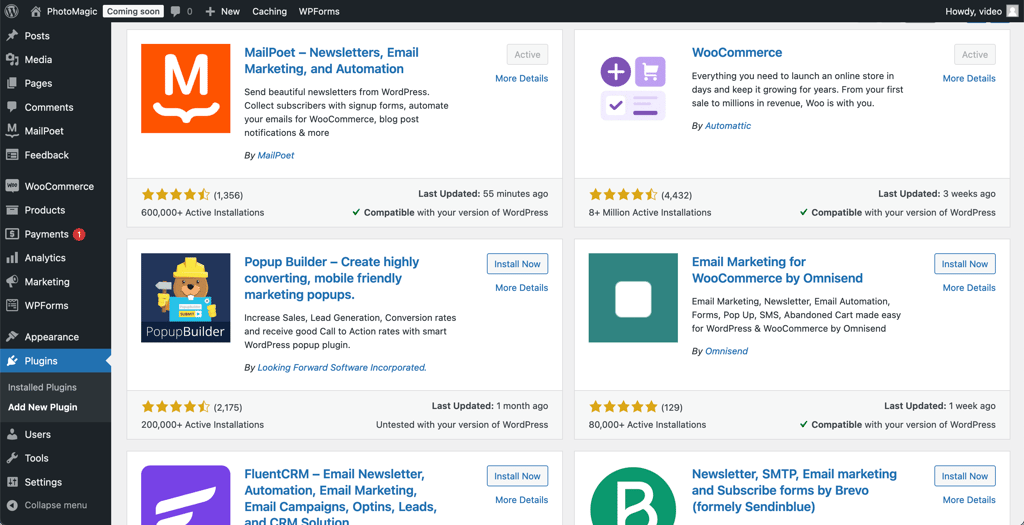Open the New menu in admin bar
Image resolution: width=1024 pixels, height=525 pixels.
[x=222, y=11]
